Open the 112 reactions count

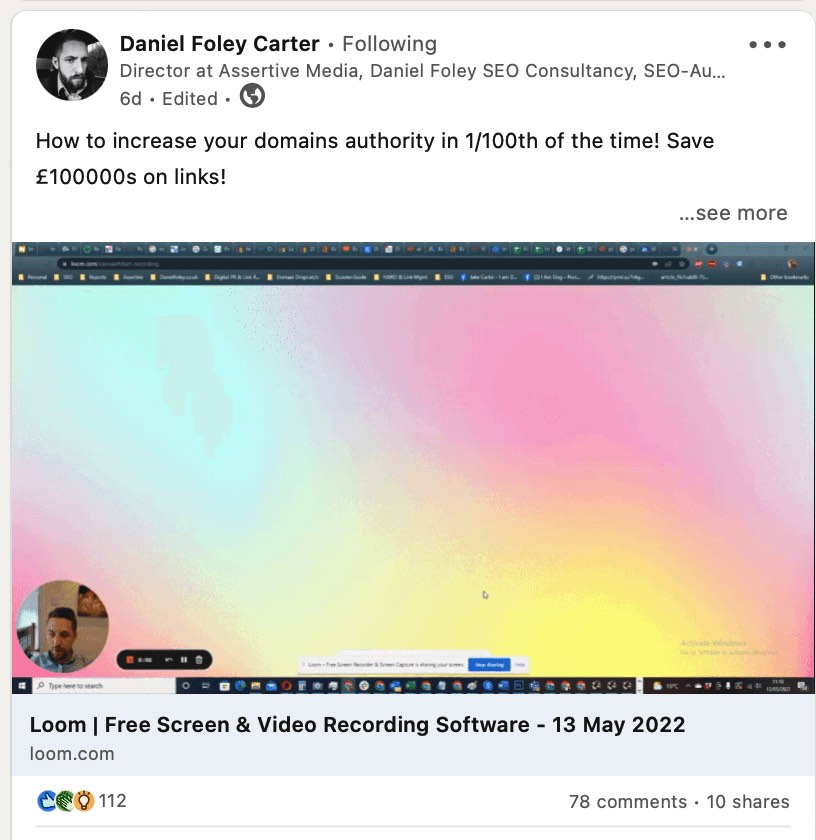(113, 801)
